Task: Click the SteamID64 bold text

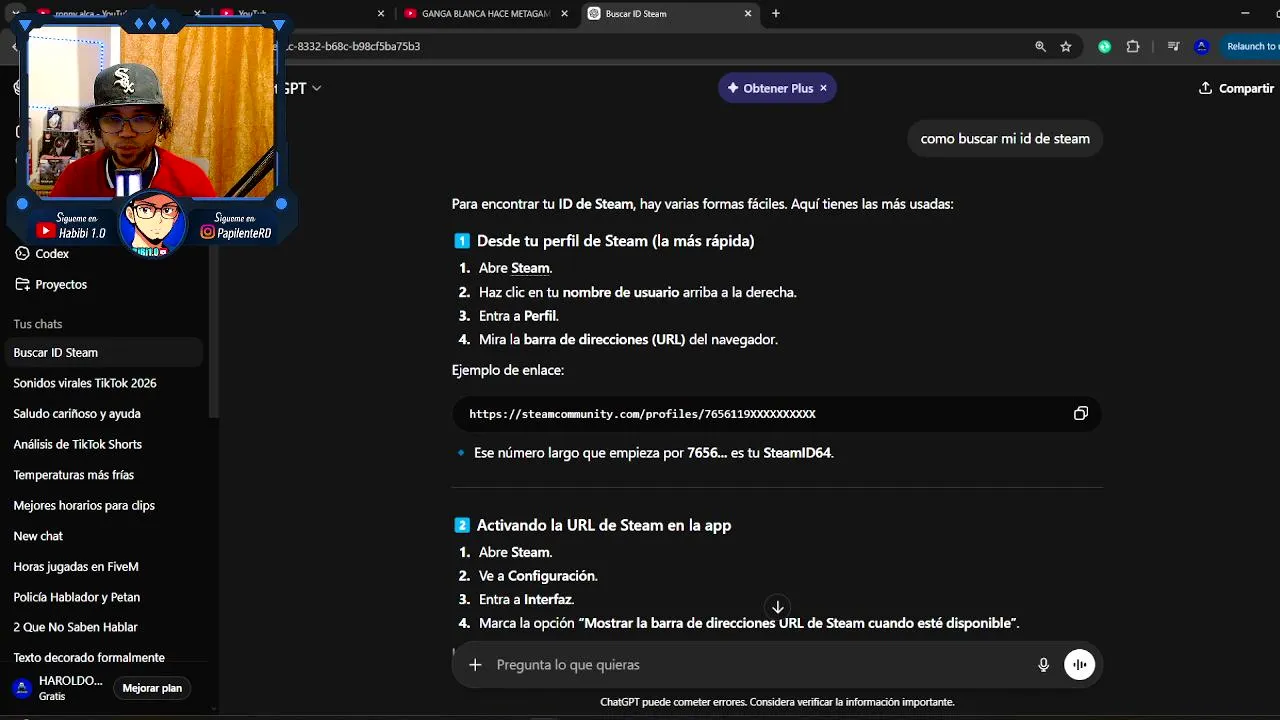Action: pos(797,453)
